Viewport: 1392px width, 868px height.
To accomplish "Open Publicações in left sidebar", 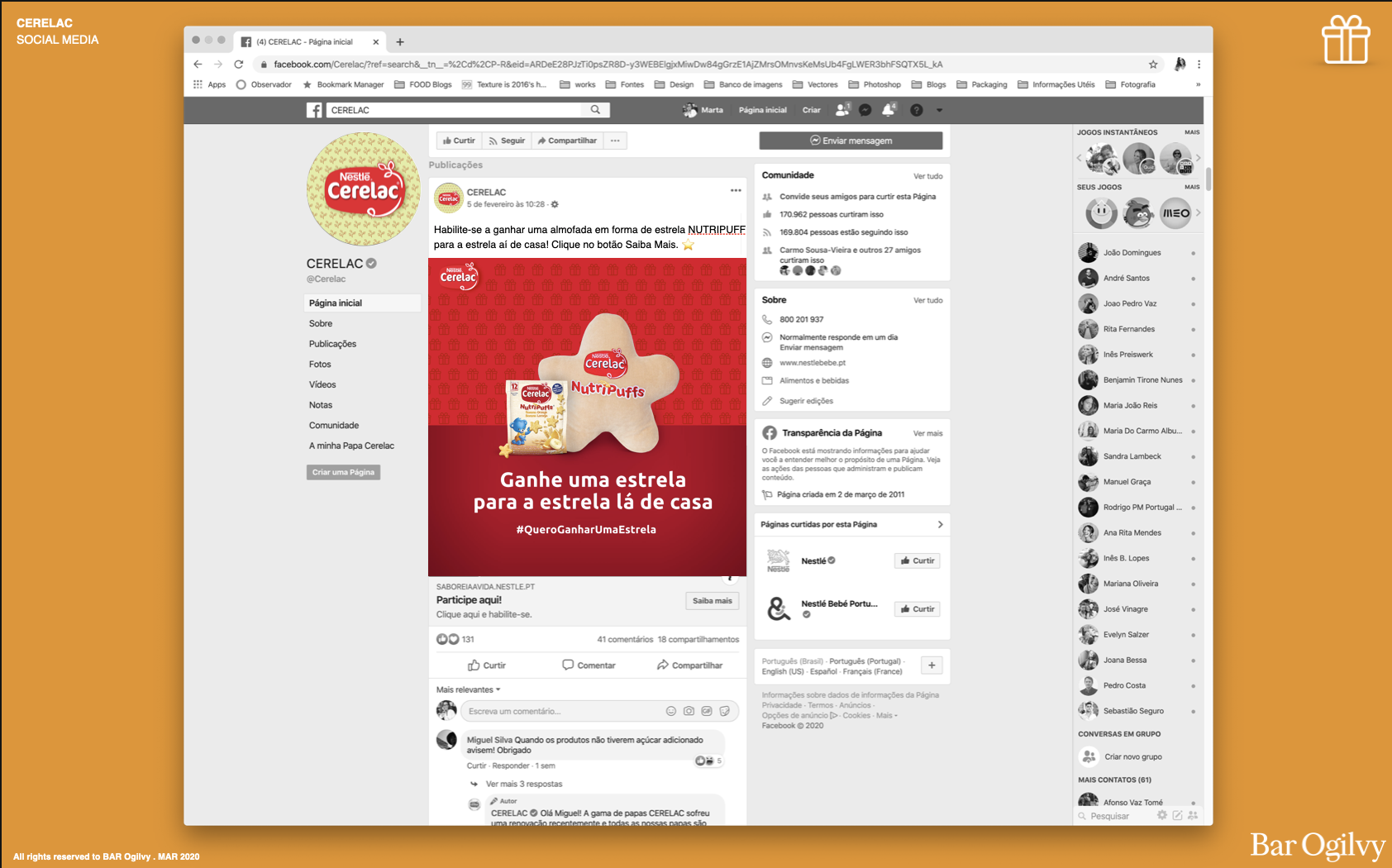I will point(332,344).
